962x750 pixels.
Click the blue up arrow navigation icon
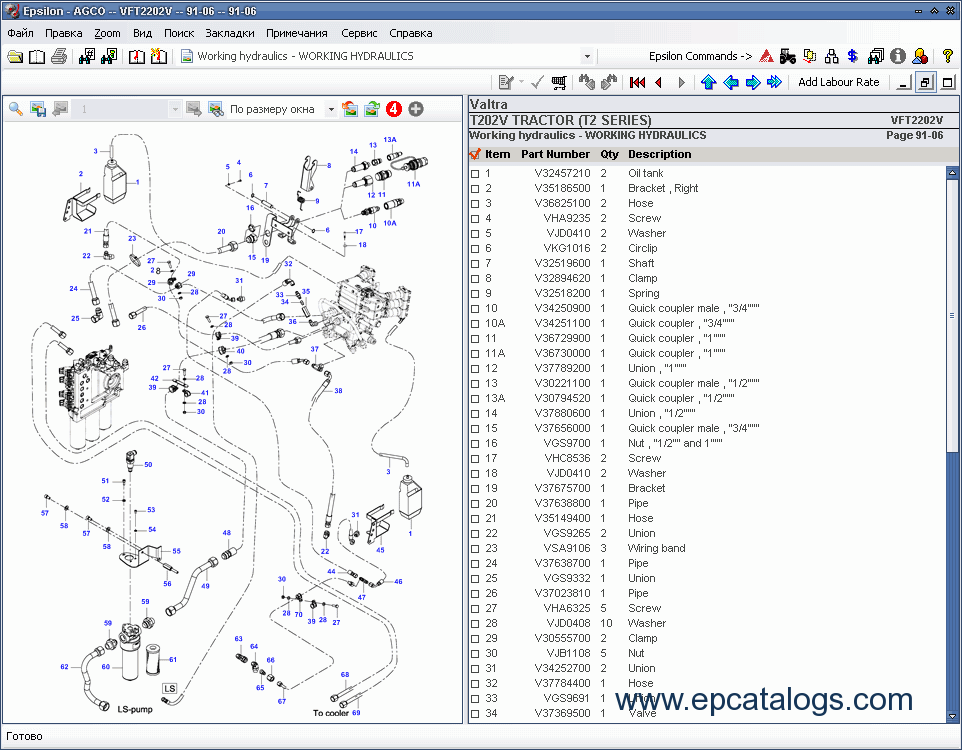point(708,82)
